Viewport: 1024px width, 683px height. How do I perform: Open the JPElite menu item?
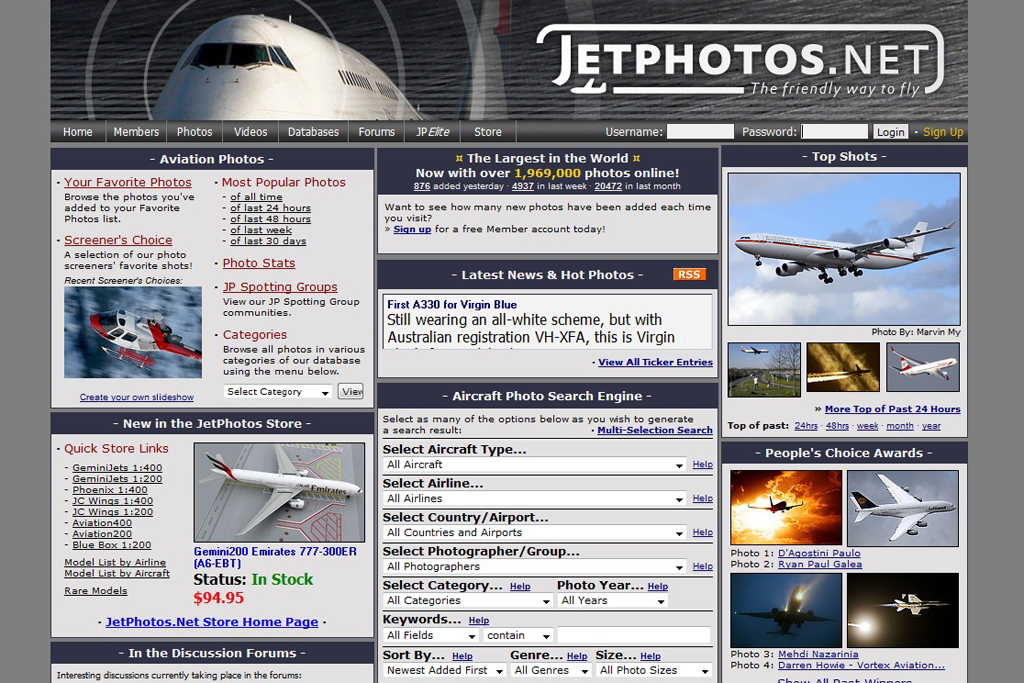pos(433,132)
